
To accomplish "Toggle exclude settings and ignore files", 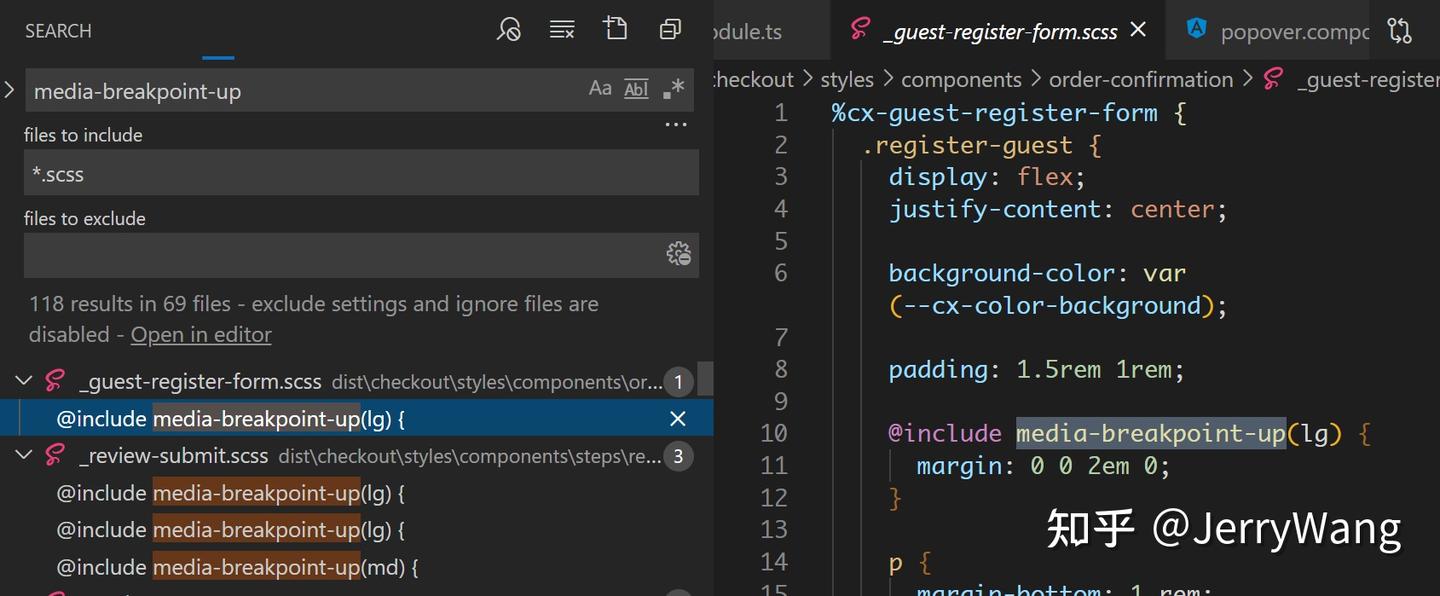I will click(678, 254).
